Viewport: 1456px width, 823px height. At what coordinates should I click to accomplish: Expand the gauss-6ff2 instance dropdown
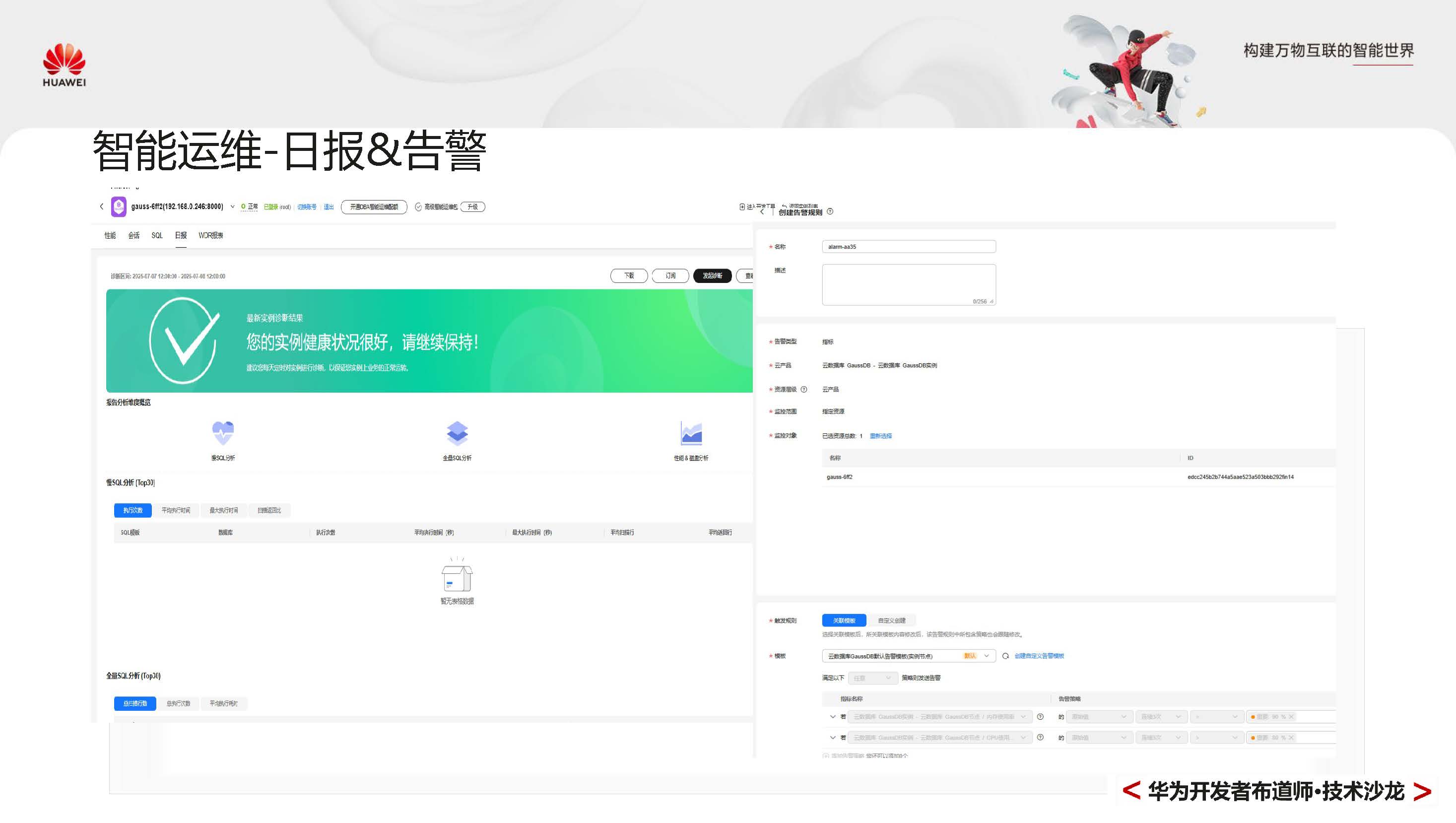click(232, 206)
